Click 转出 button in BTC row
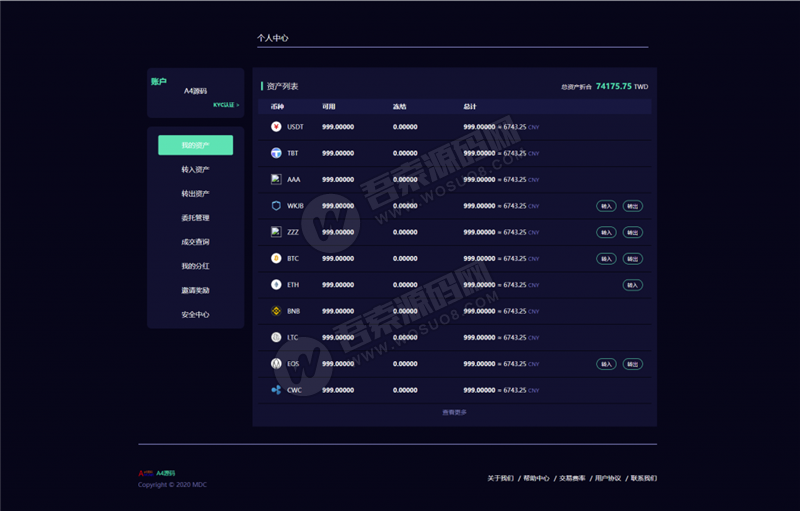This screenshot has width=800, height=511. (x=633, y=259)
